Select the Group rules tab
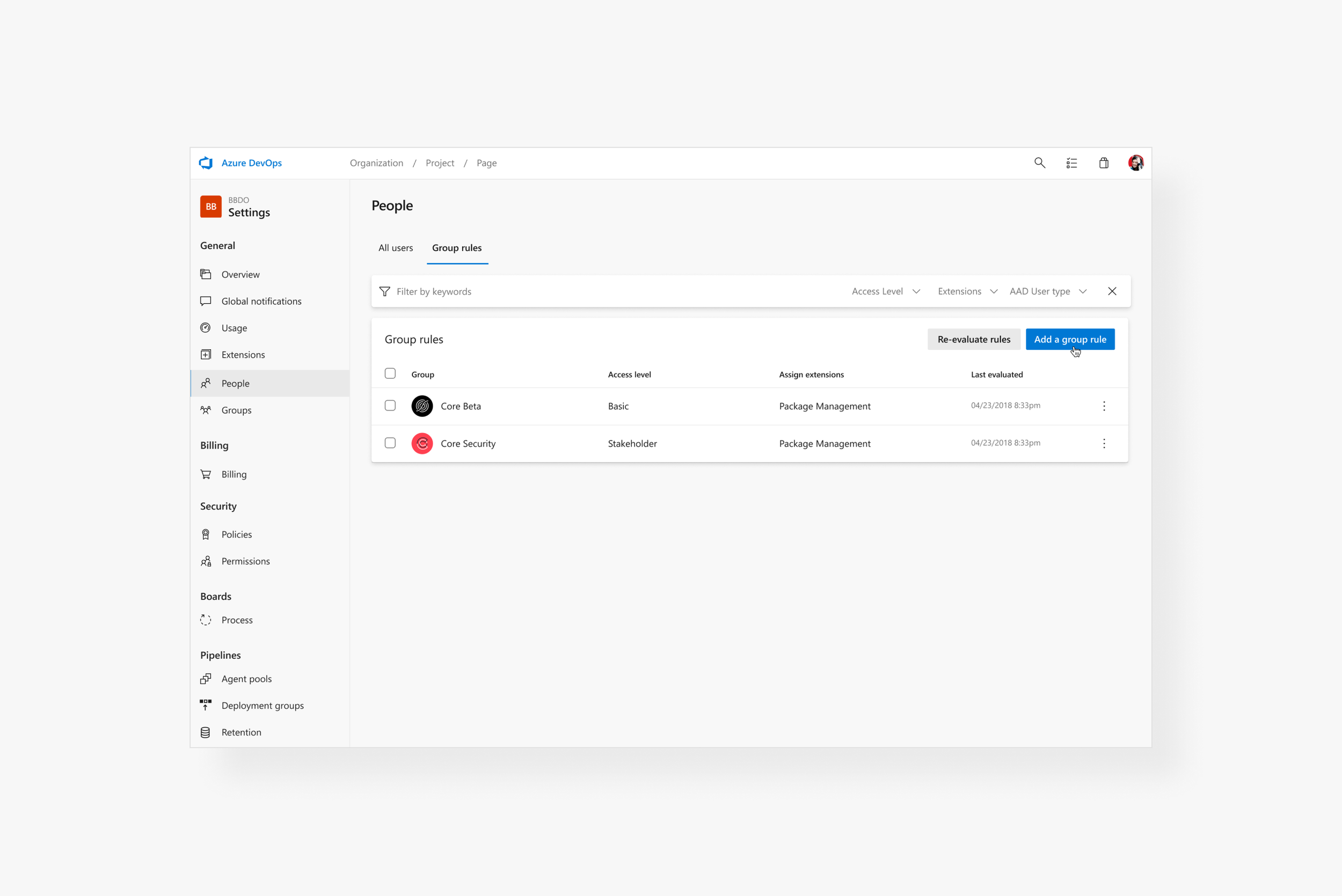The width and height of the screenshot is (1342, 896). [x=457, y=248]
